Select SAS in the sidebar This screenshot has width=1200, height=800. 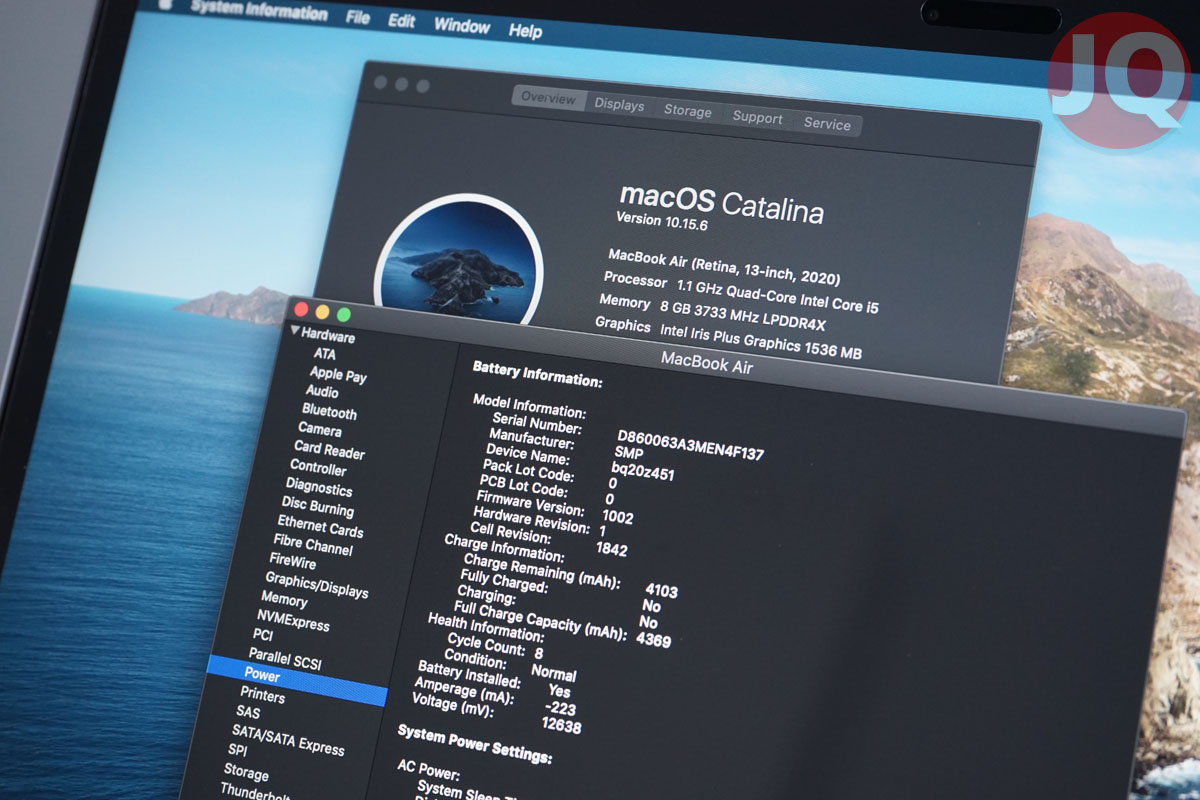[247, 712]
